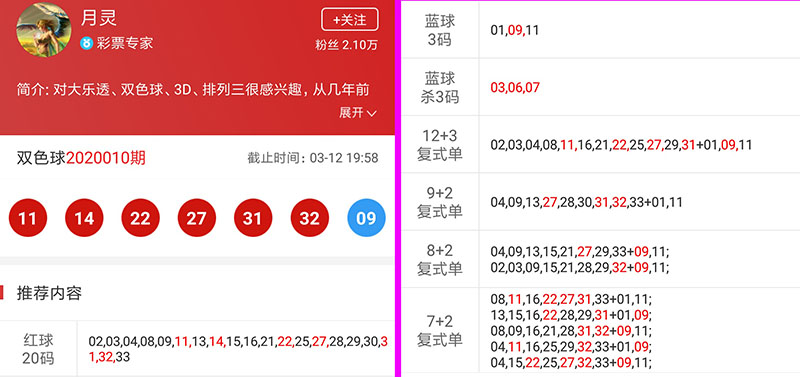
Task: Click the 月灵 username text
Action: coord(99,18)
